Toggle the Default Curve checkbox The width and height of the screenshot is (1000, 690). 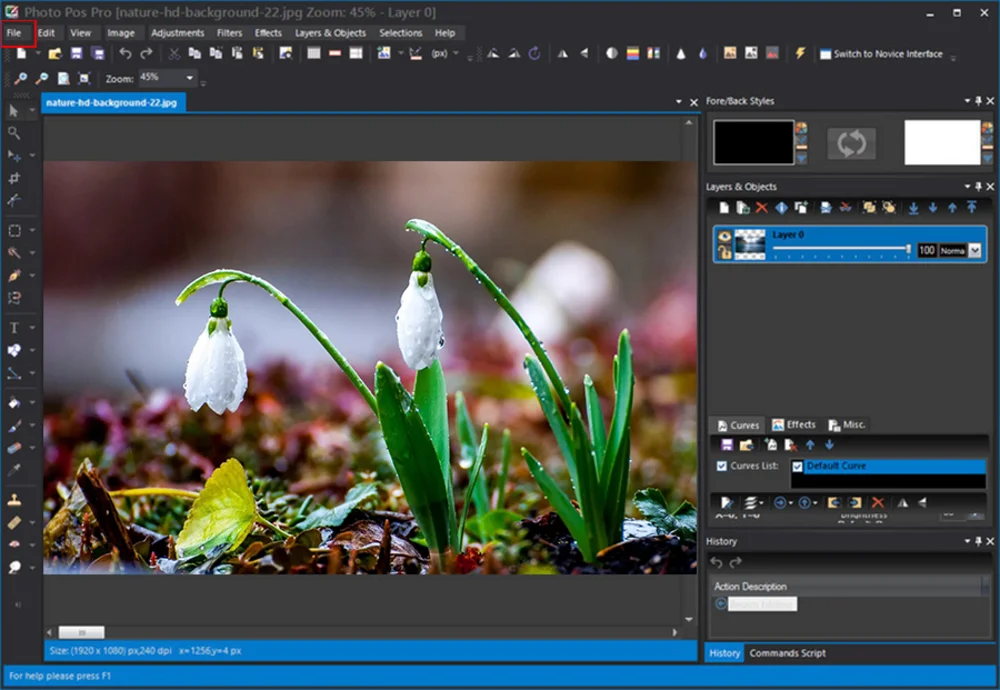click(x=797, y=467)
